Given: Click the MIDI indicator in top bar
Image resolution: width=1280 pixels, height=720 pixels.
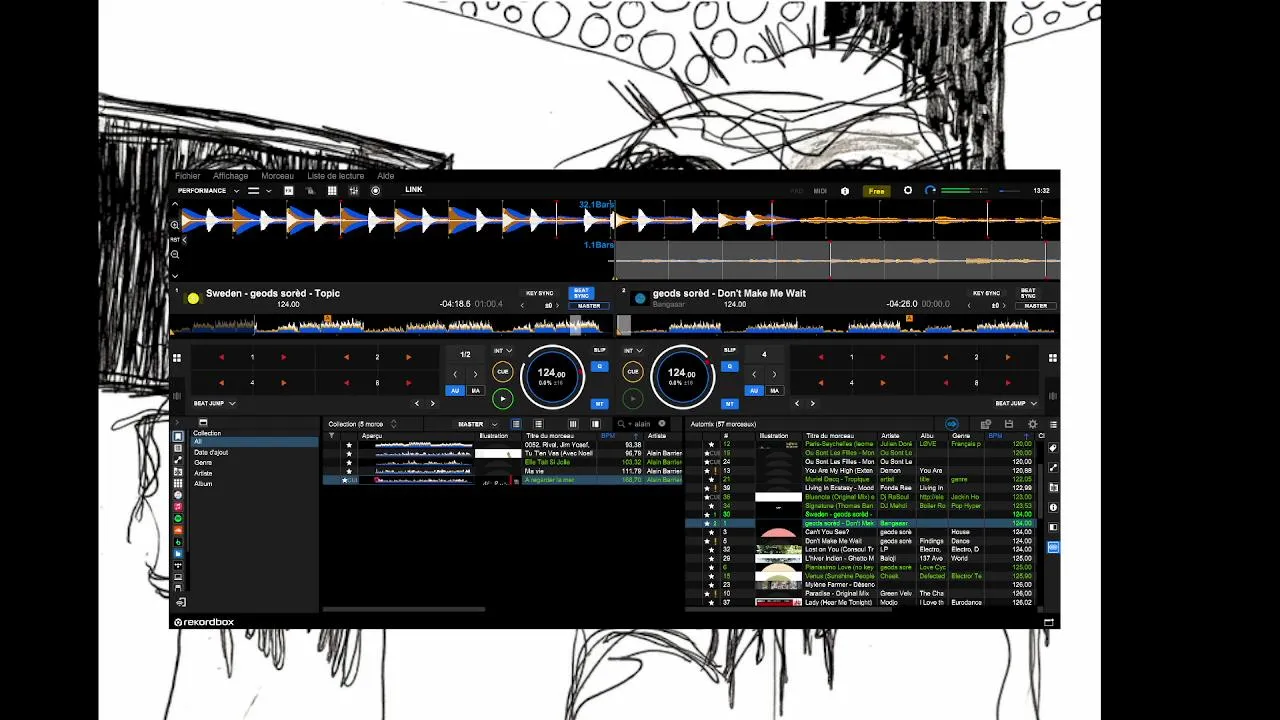Looking at the screenshot, I should (820, 191).
